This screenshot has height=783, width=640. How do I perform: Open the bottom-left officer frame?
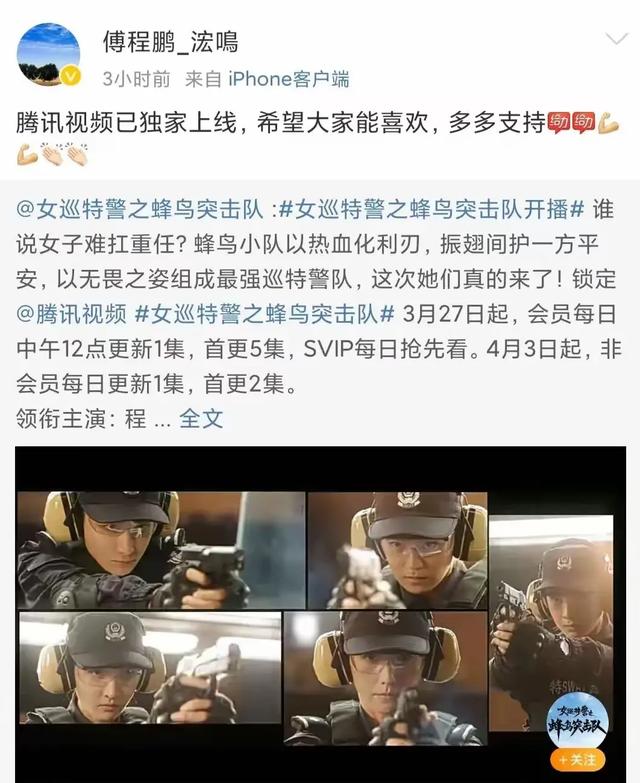(150, 668)
